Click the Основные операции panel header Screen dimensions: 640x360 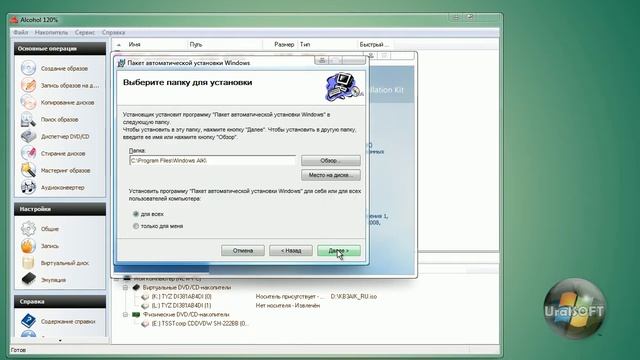click(x=60, y=49)
